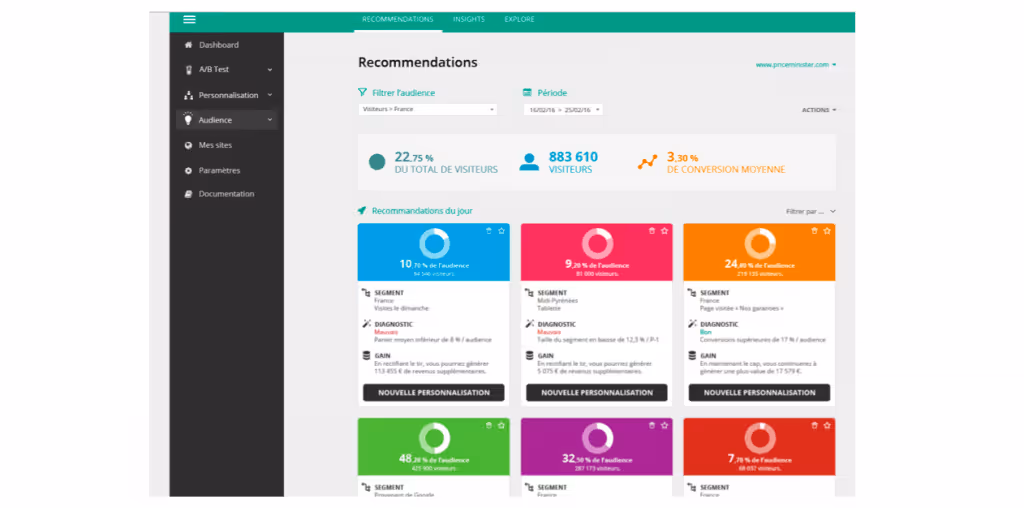Expand the Personnalisation submenu chevron

point(270,95)
